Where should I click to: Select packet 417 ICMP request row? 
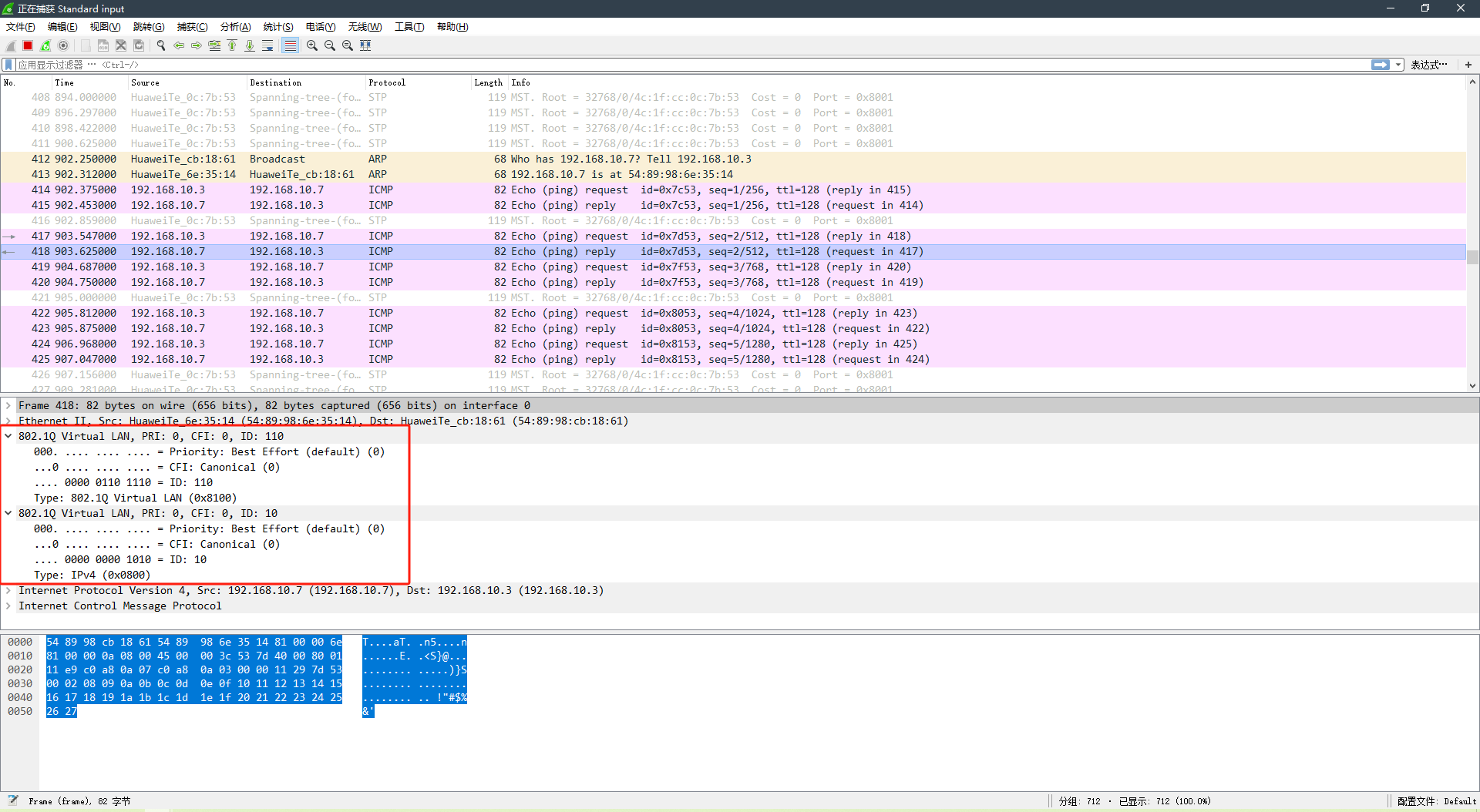(733, 236)
